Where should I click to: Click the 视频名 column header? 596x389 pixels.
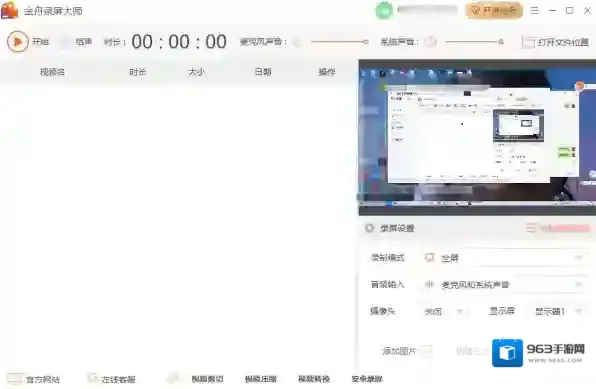pos(52,72)
